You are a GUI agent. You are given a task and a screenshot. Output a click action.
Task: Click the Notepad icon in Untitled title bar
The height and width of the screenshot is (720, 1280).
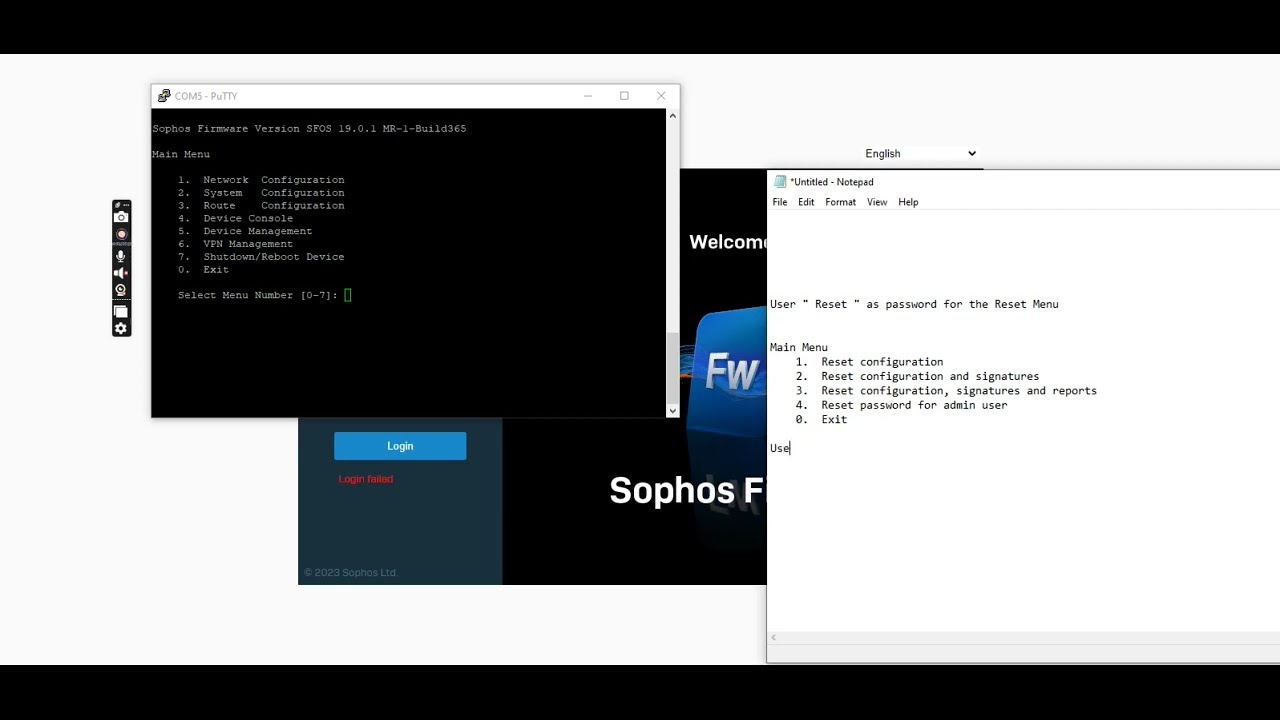(780, 182)
